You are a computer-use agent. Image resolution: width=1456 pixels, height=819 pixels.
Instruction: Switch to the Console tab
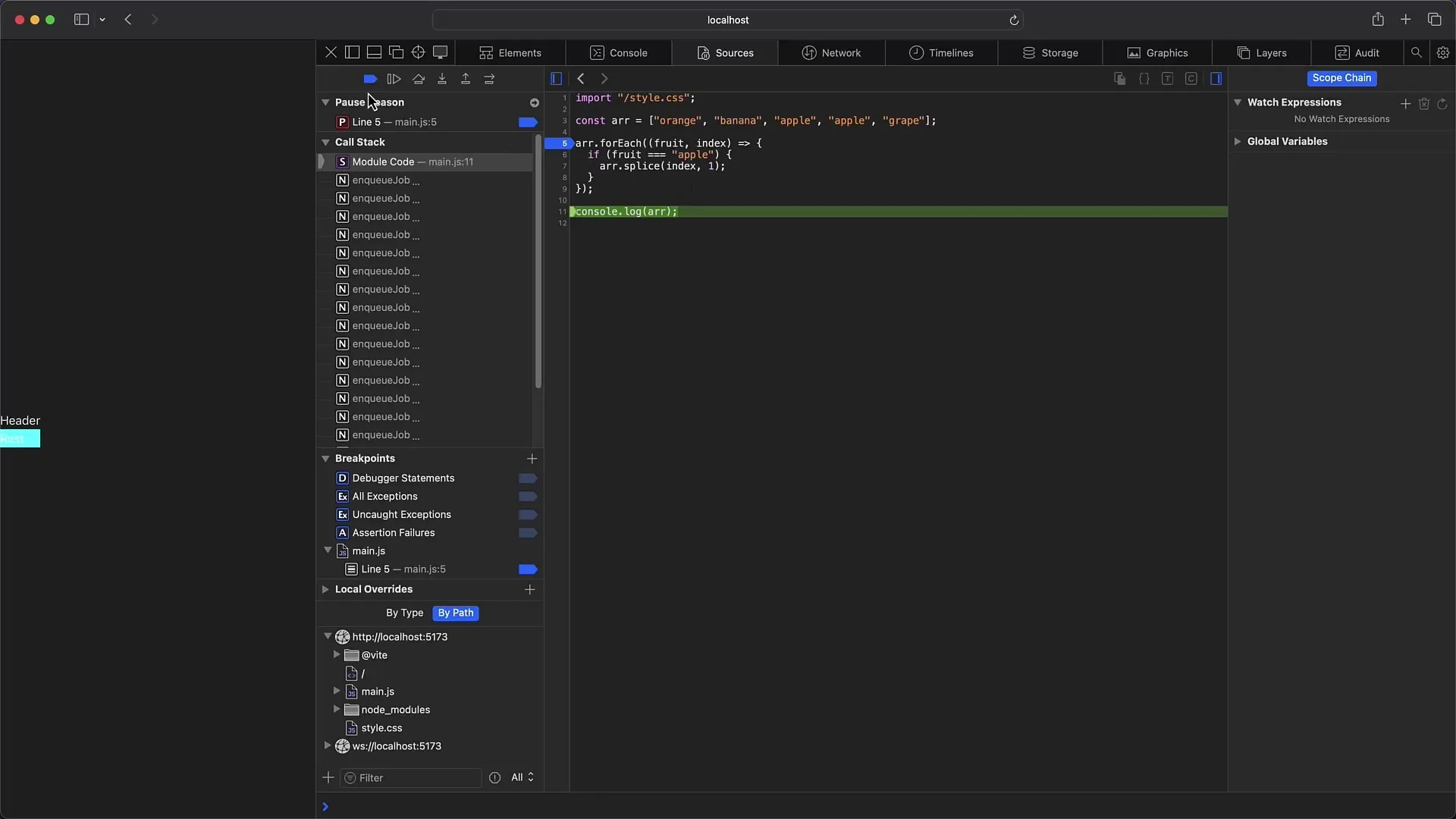619,53
